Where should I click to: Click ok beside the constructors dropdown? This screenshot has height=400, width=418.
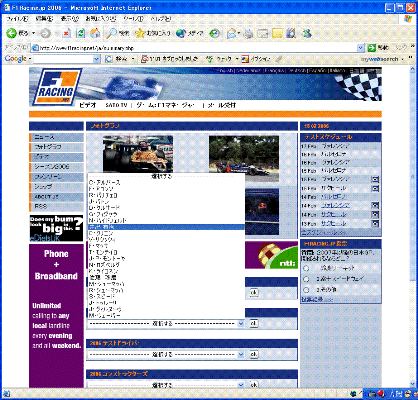click(254, 385)
